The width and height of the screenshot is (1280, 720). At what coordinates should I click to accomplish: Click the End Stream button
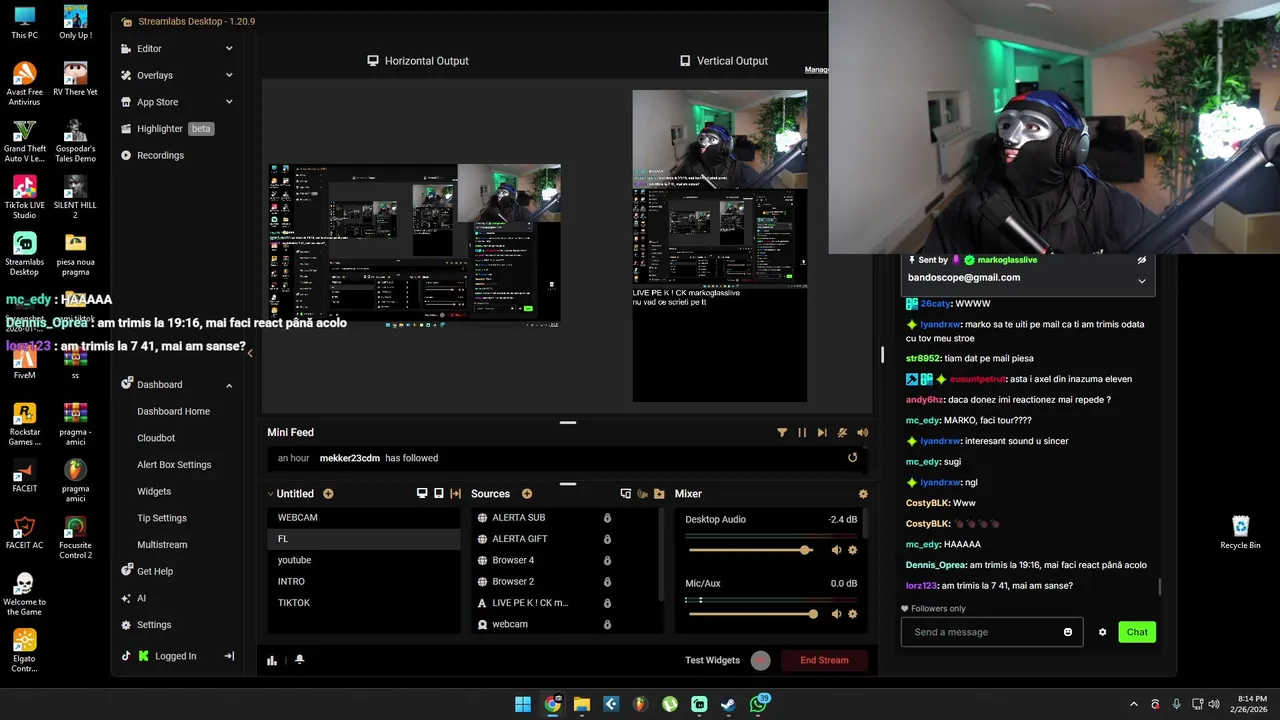824,660
